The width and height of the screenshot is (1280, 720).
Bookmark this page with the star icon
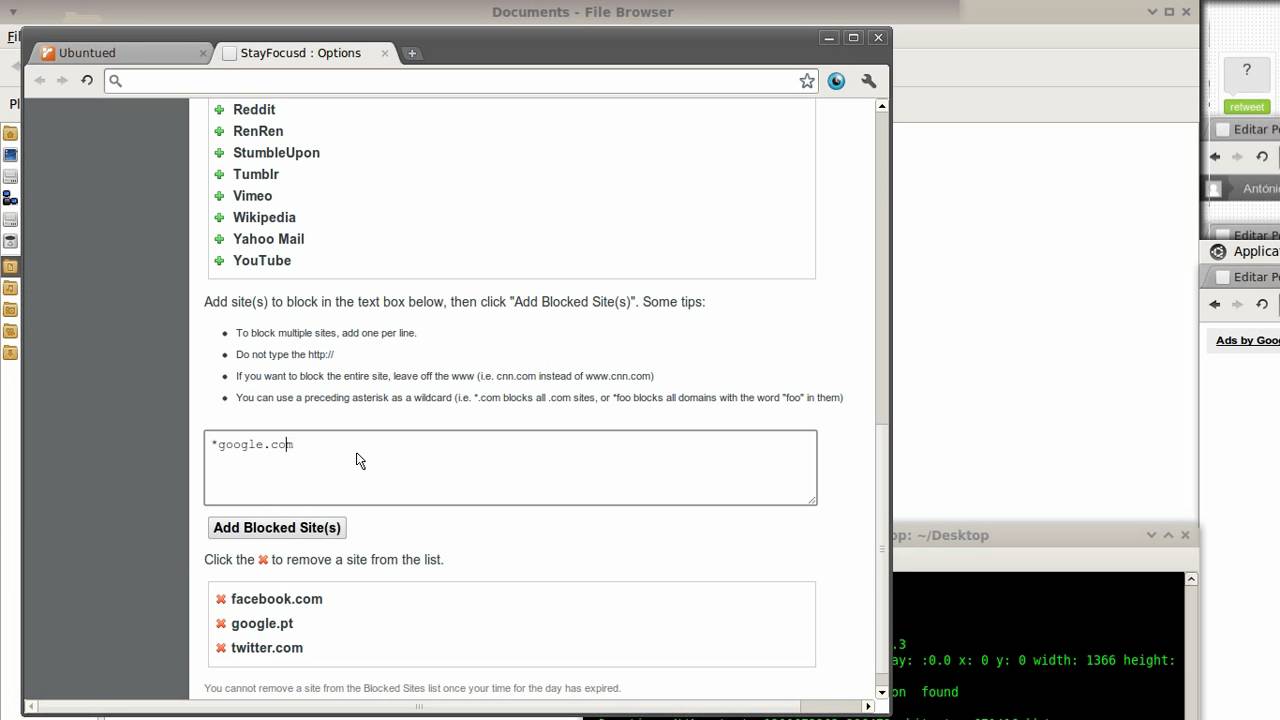[807, 81]
